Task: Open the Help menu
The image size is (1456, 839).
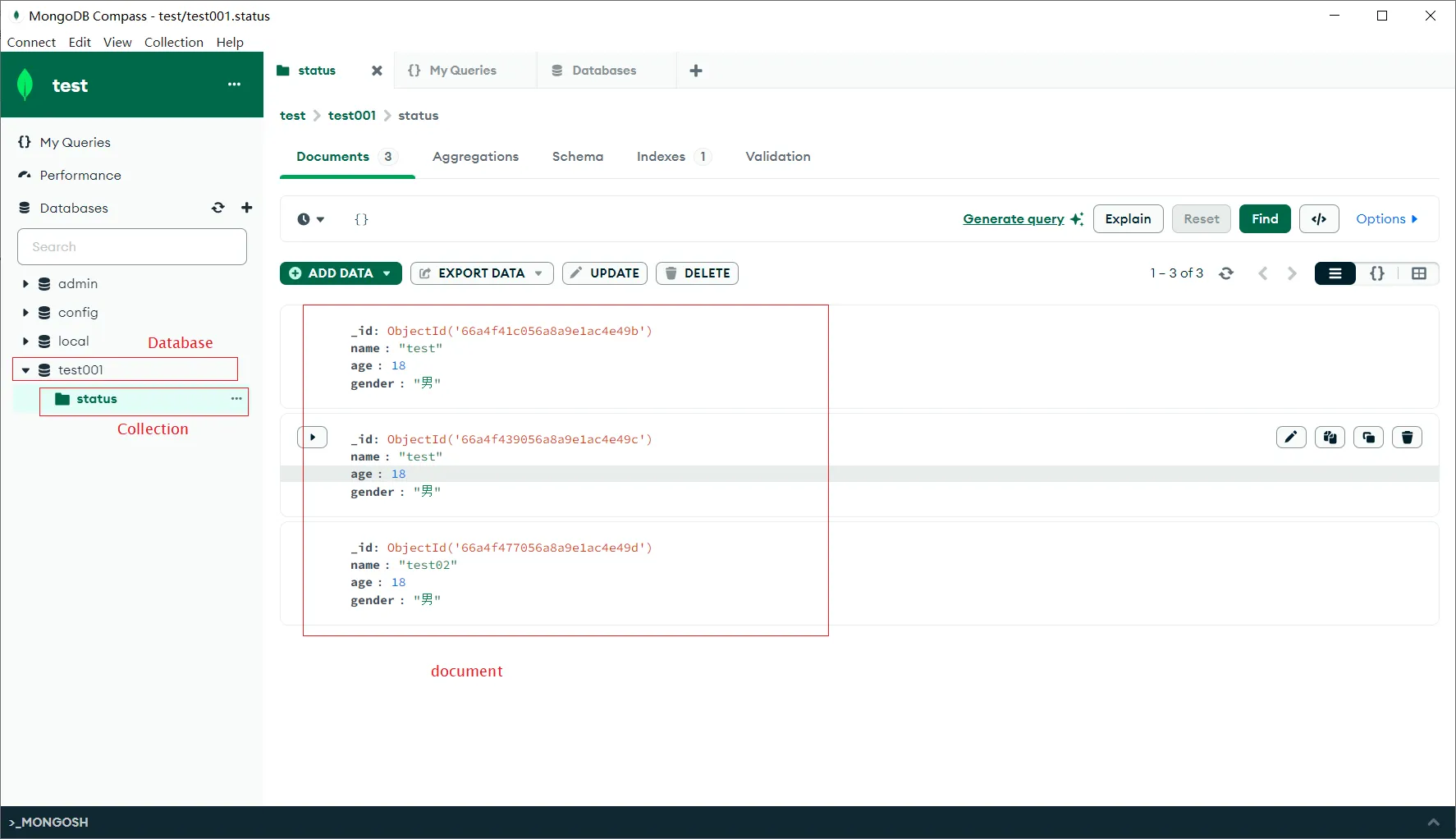Action: point(230,43)
